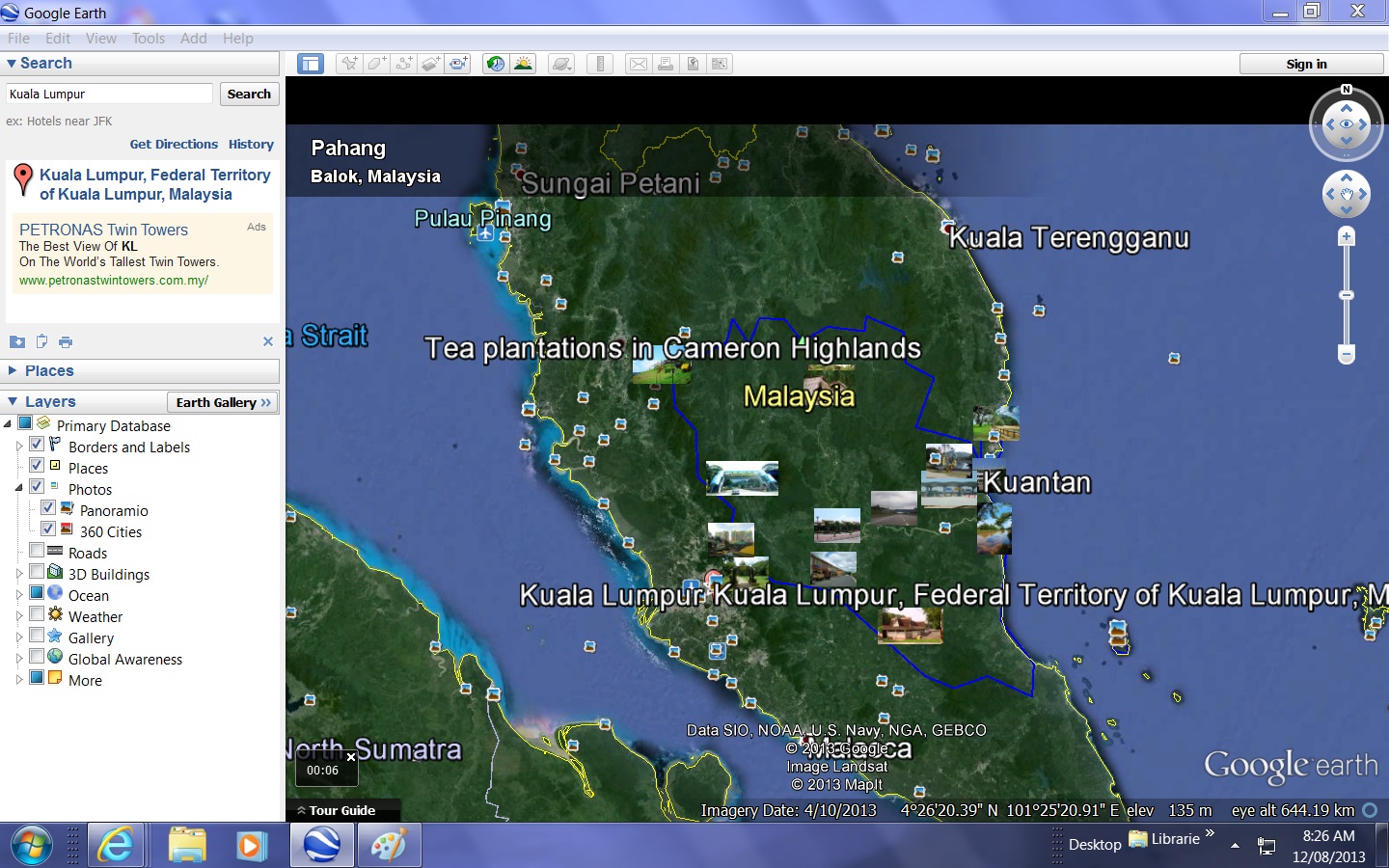Enable the Roads layer checkbox

[37, 552]
